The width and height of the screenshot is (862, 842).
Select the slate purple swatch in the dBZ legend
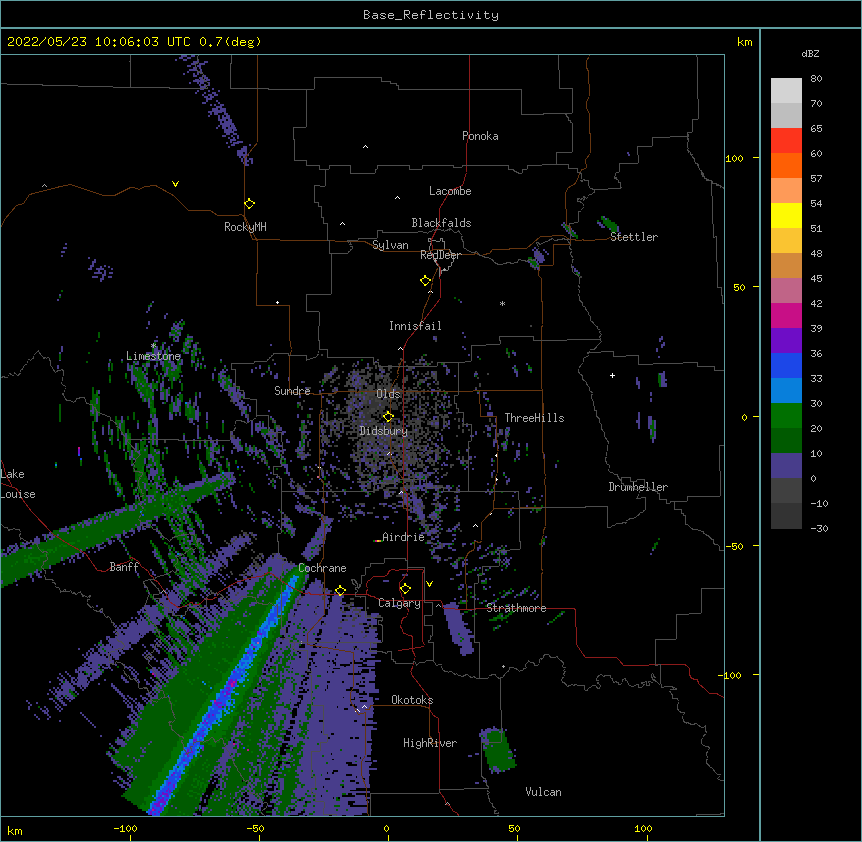pyautogui.click(x=786, y=466)
